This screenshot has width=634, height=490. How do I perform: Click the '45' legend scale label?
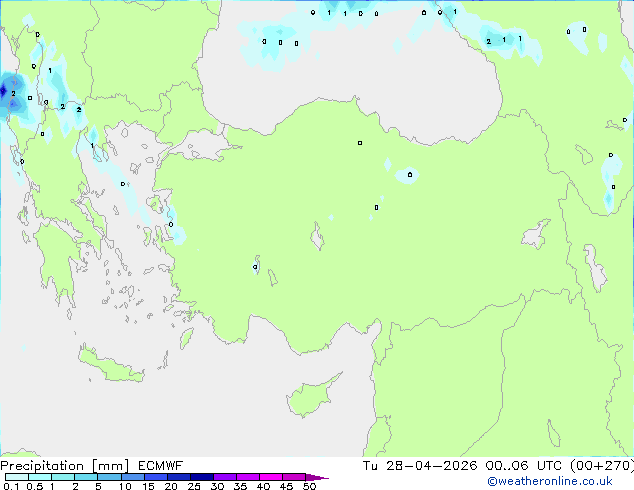(x=286, y=486)
